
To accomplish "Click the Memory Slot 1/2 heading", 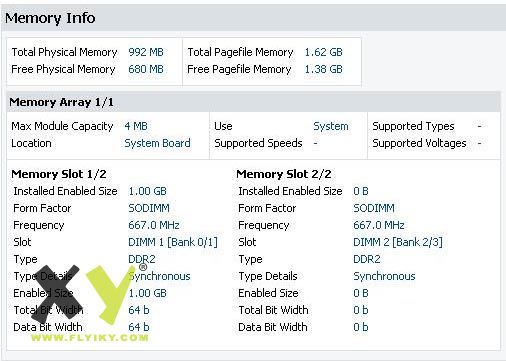I will pos(59,174).
